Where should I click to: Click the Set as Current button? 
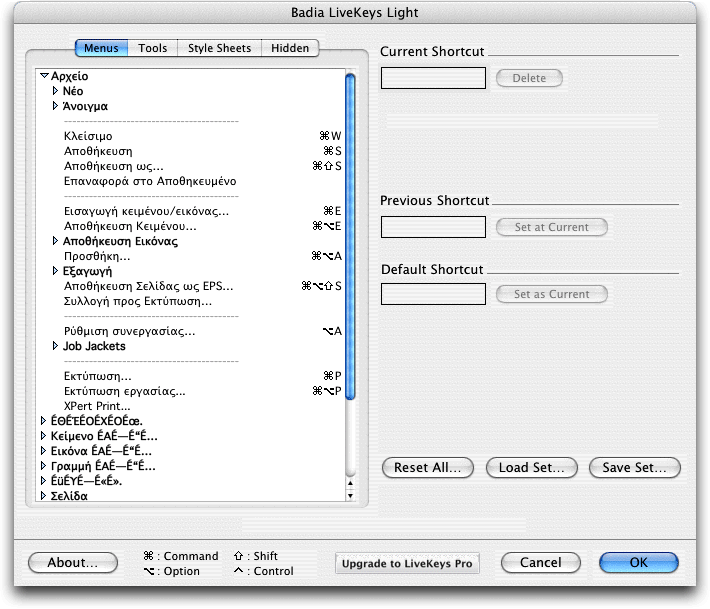552,294
